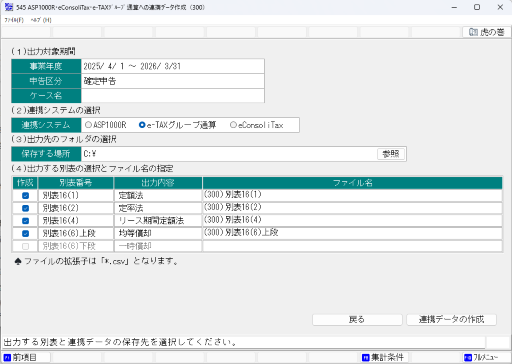The height and width of the screenshot is (364, 512).
Task: Uncheck the 別表16(1) 作成 checkbox
Action: [25, 196]
